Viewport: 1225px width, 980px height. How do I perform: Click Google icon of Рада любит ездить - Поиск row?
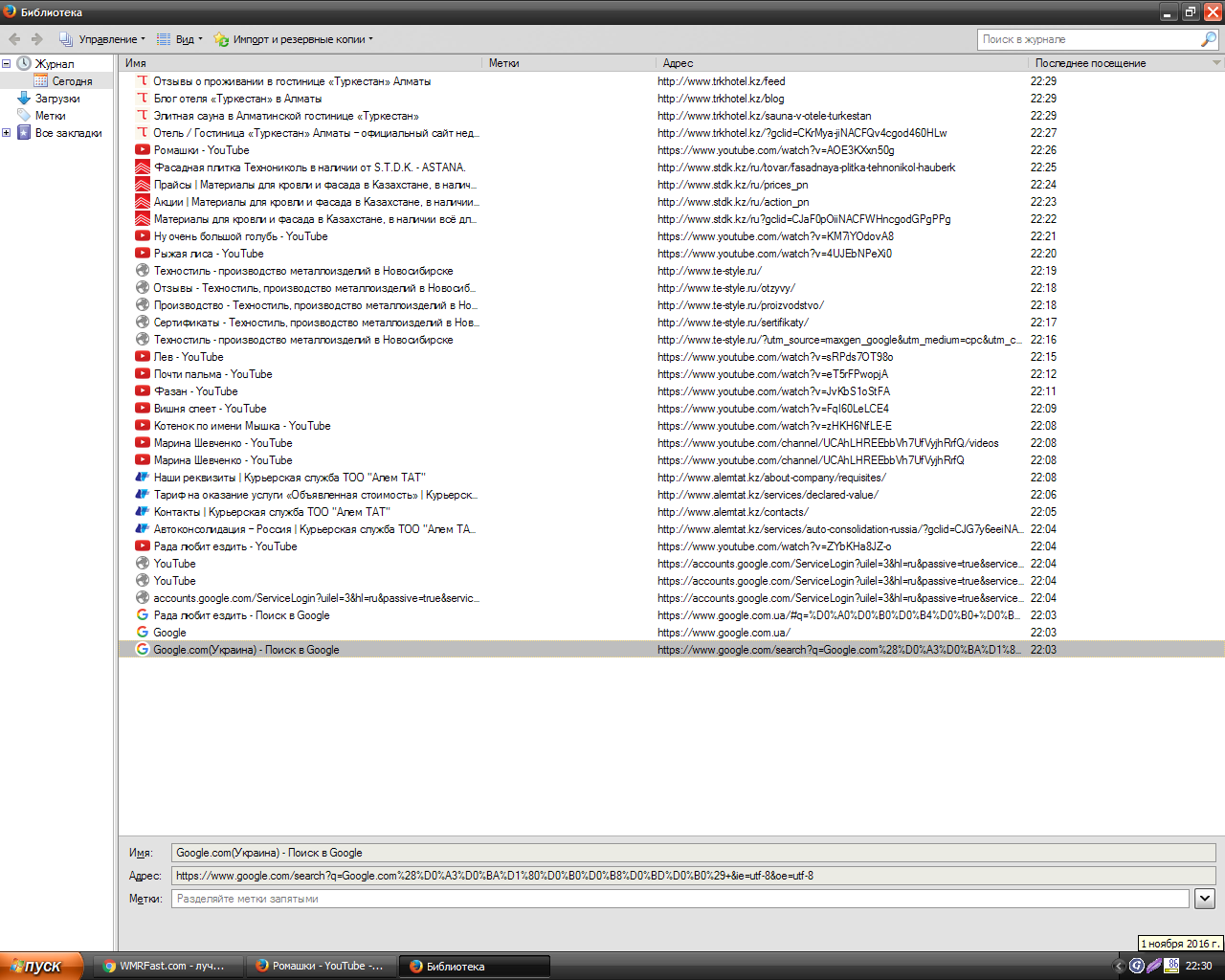click(x=143, y=615)
